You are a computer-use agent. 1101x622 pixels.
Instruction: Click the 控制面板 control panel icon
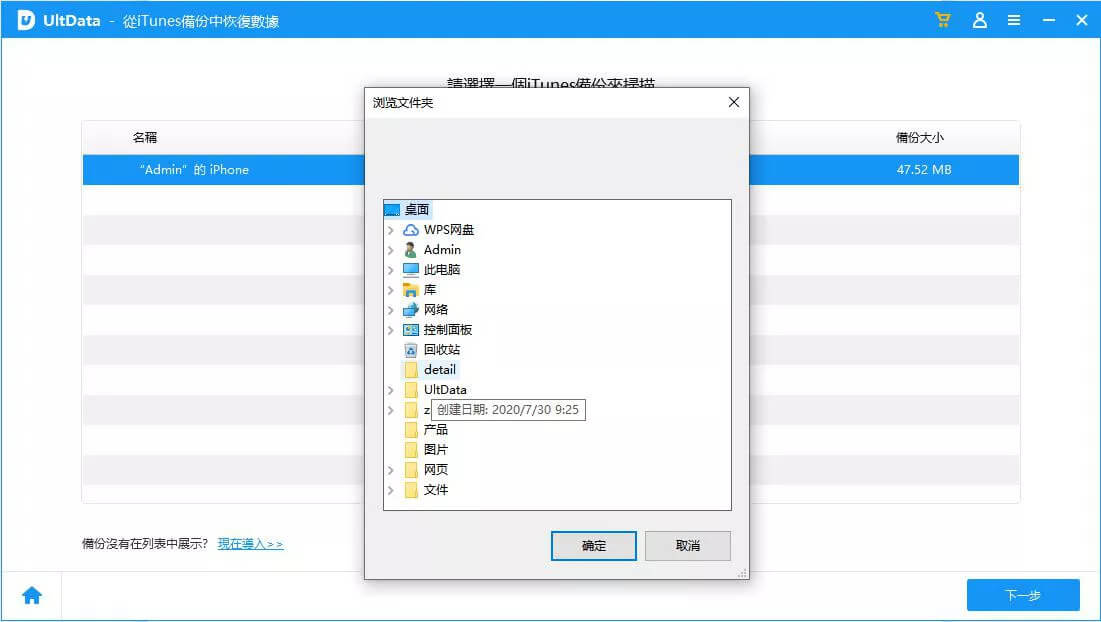tap(411, 330)
